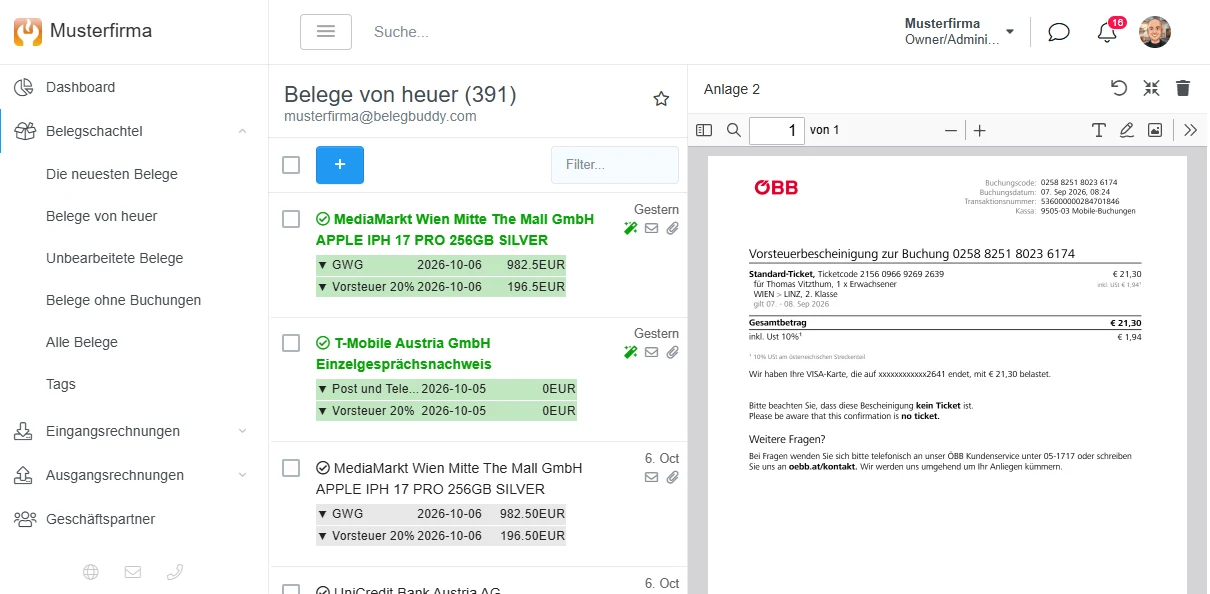Image resolution: width=1210 pixels, height=594 pixels.
Task: Mark Belege von heuer as favorite star
Action: [x=661, y=98]
